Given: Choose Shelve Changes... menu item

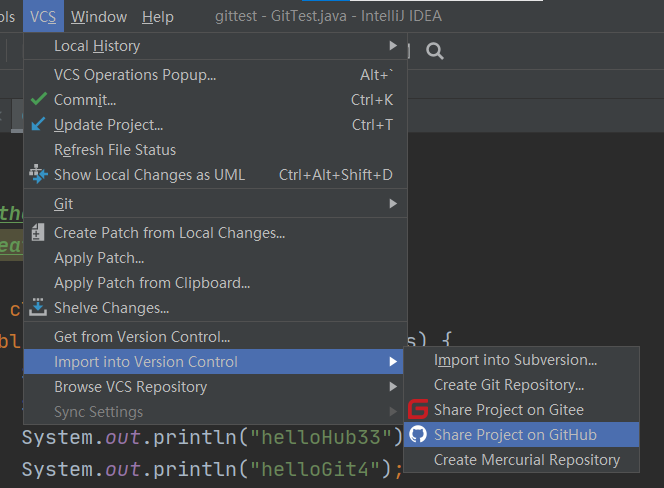Looking at the screenshot, I should pyautogui.click(x=216, y=308).
